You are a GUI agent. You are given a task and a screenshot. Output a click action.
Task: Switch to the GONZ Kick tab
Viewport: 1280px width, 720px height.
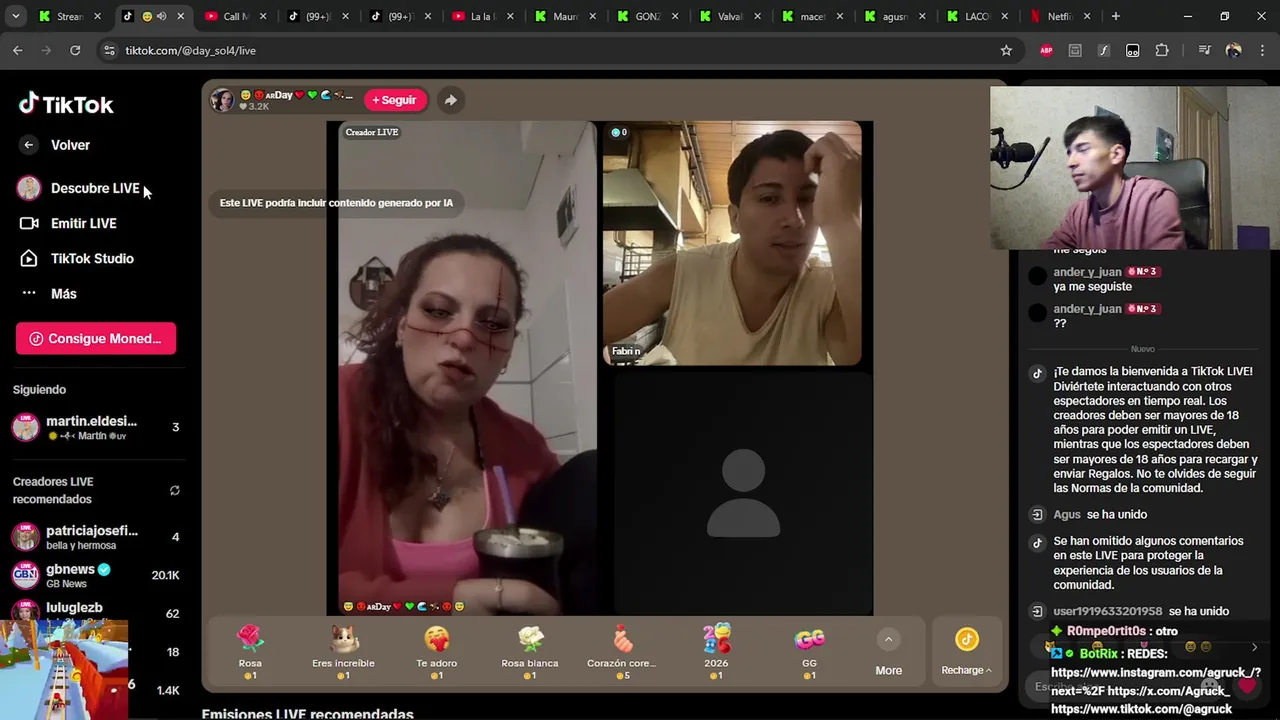[649, 16]
